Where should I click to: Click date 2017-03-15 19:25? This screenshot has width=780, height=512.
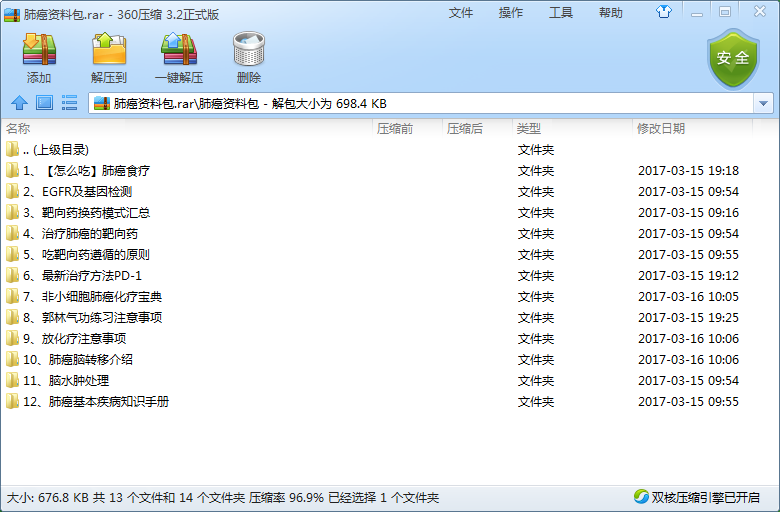click(688, 317)
